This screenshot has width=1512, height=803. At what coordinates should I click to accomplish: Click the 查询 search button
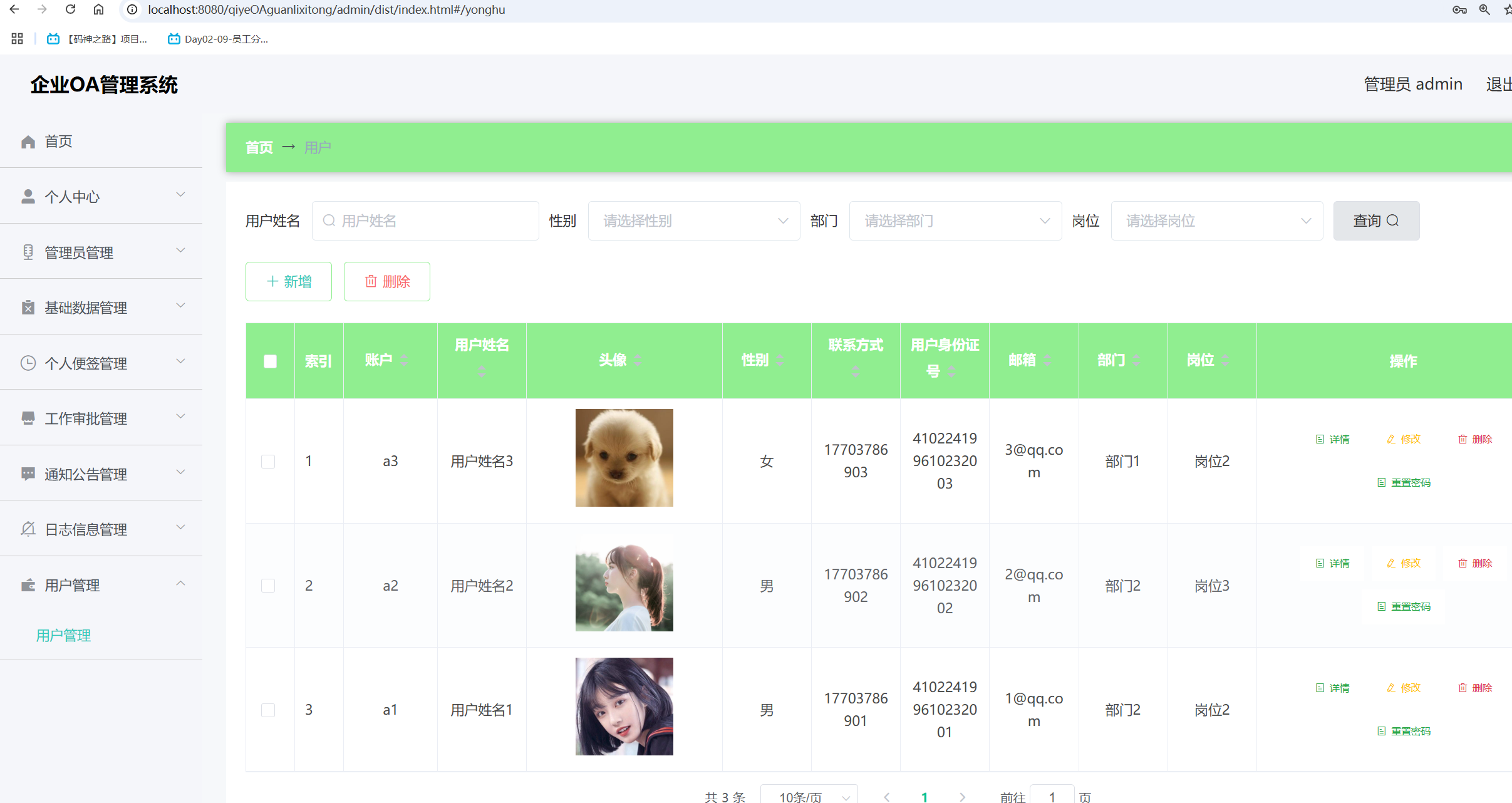(1375, 220)
